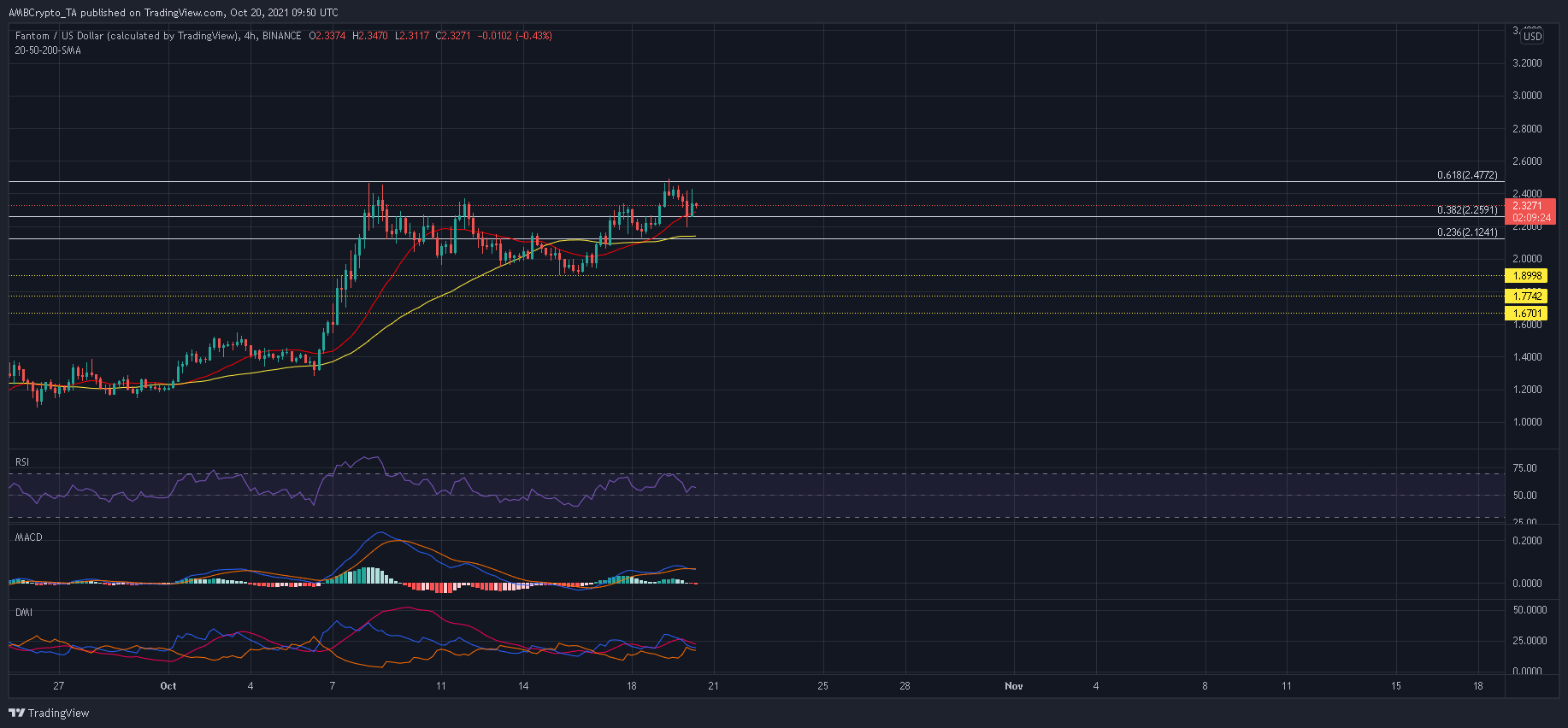
Task: Click the open value O2.3374
Action: [x=327, y=36]
